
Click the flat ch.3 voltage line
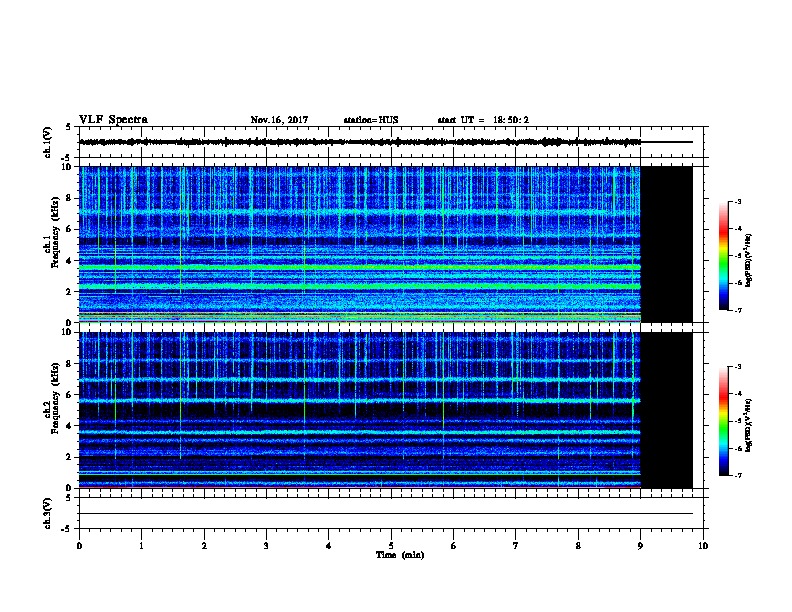click(386, 514)
